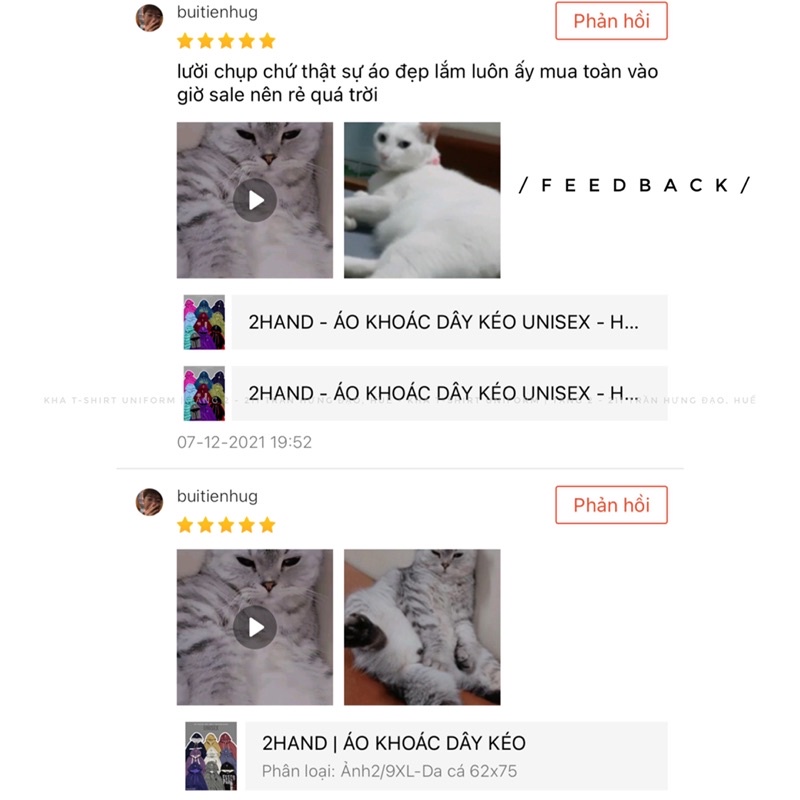This screenshot has height=800, width=800.
Task: Click the second review's five-star rating
Action: click(x=226, y=525)
